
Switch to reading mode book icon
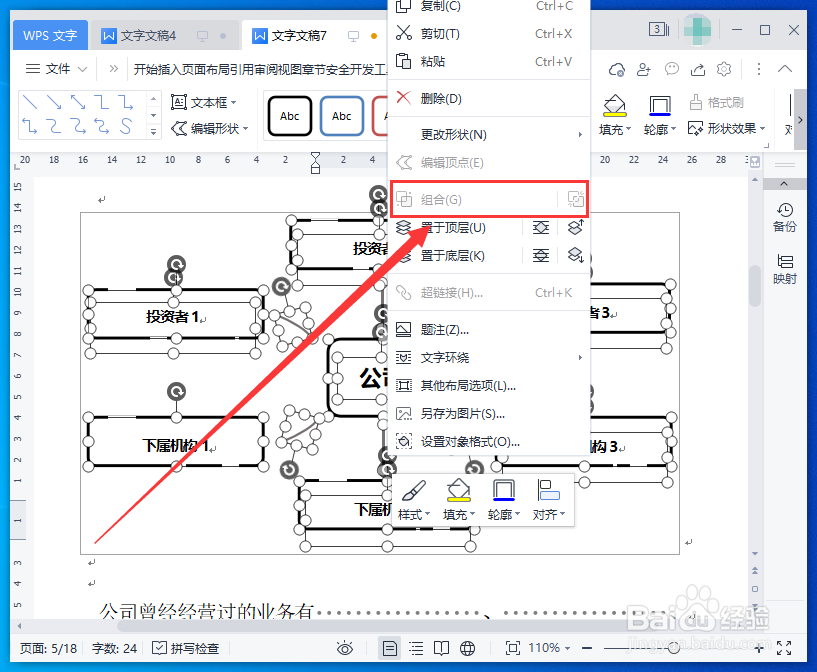pos(441,648)
